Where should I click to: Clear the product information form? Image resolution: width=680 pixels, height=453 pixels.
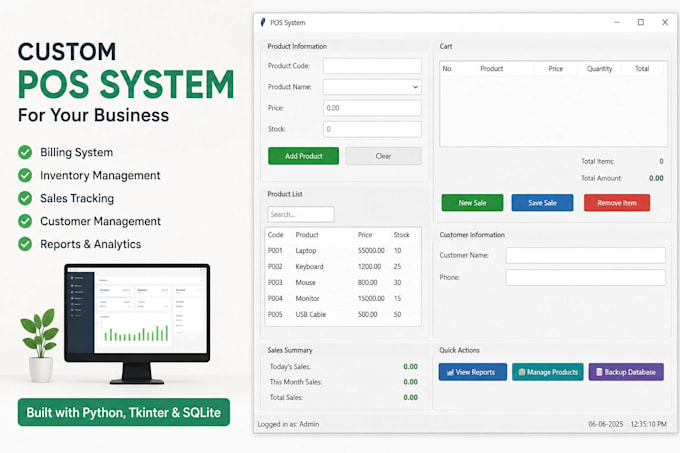pos(383,156)
